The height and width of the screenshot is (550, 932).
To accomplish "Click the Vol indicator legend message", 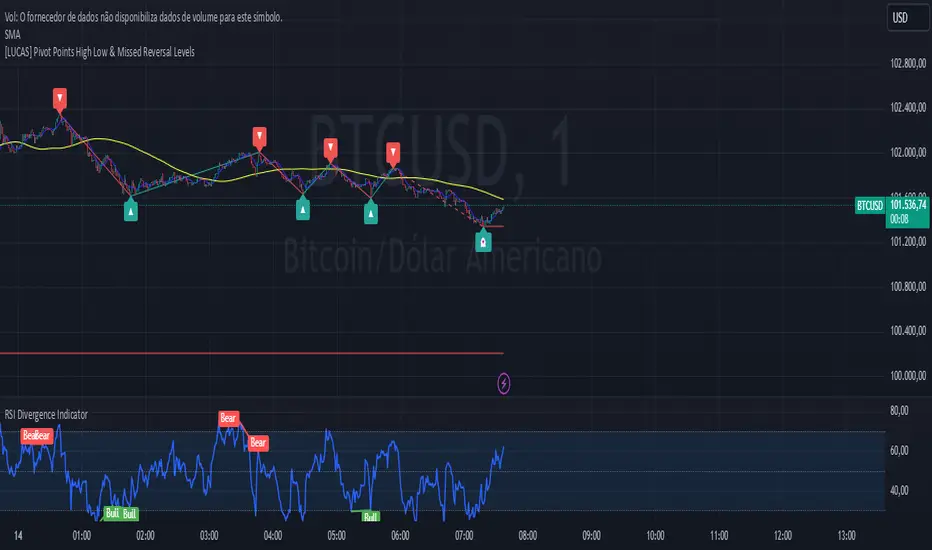I will click(143, 17).
